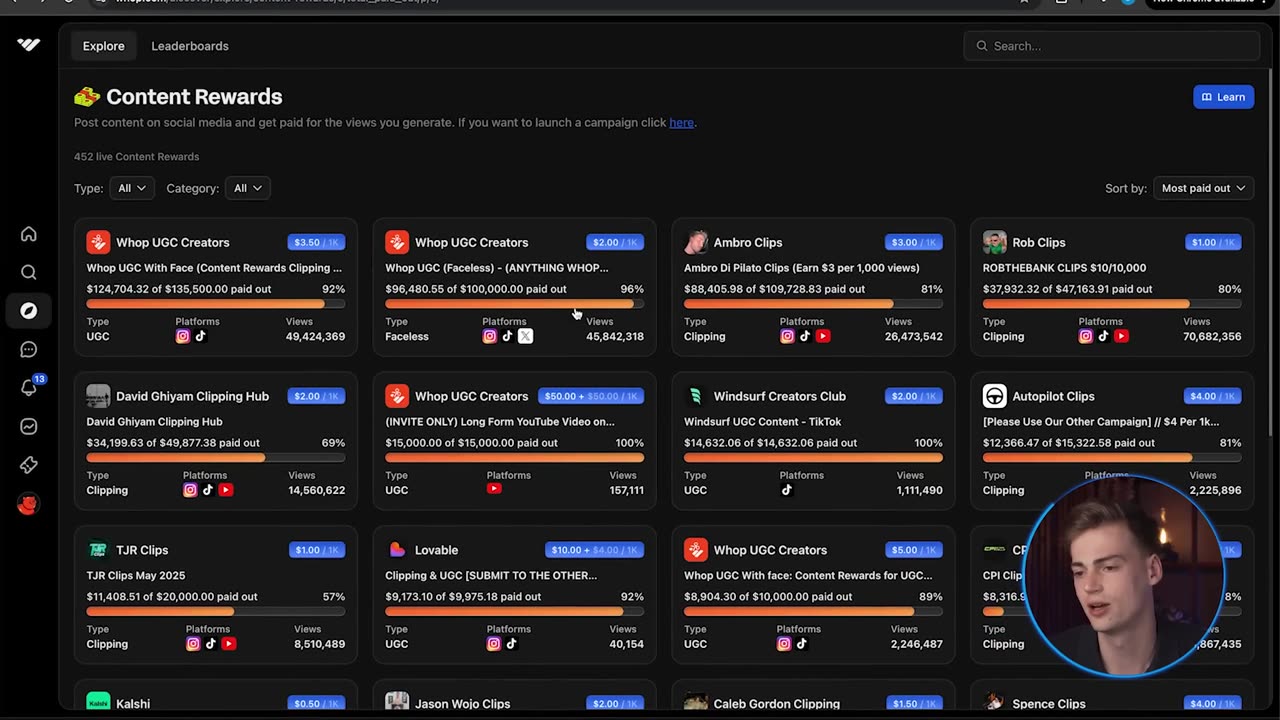Switch to the Explore tab
Screen dimensions: 1280x720
[104, 46]
